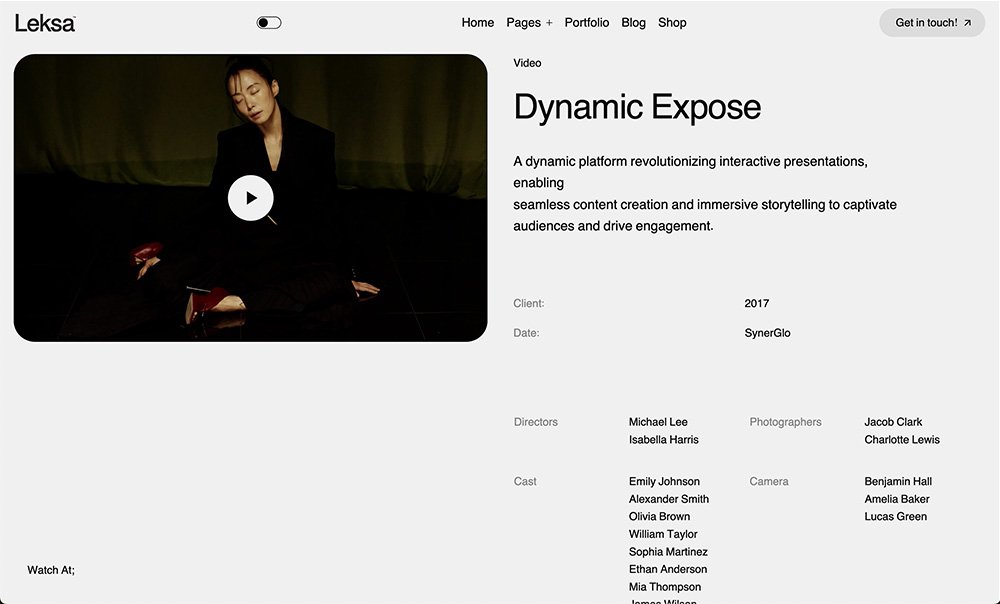This screenshot has height=604, width=1000.
Task: Open the Home menu item
Action: 477,23
